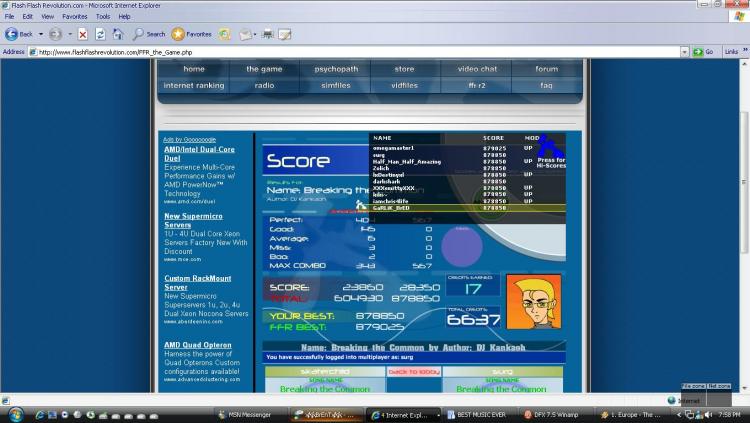This screenshot has height=423, width=750.
Task: Expand the address bar URL dropdown
Action: click(x=685, y=52)
